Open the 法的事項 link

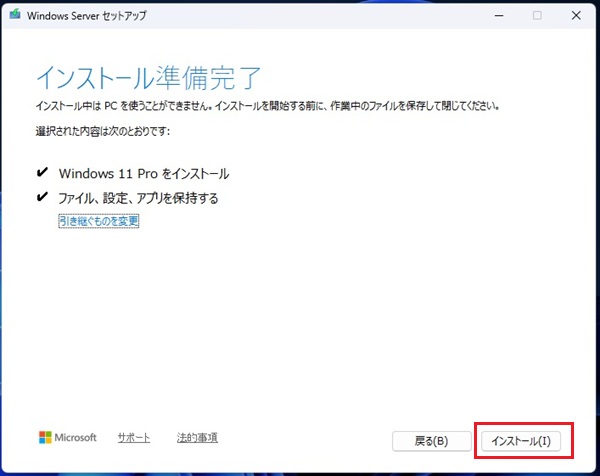coord(197,438)
